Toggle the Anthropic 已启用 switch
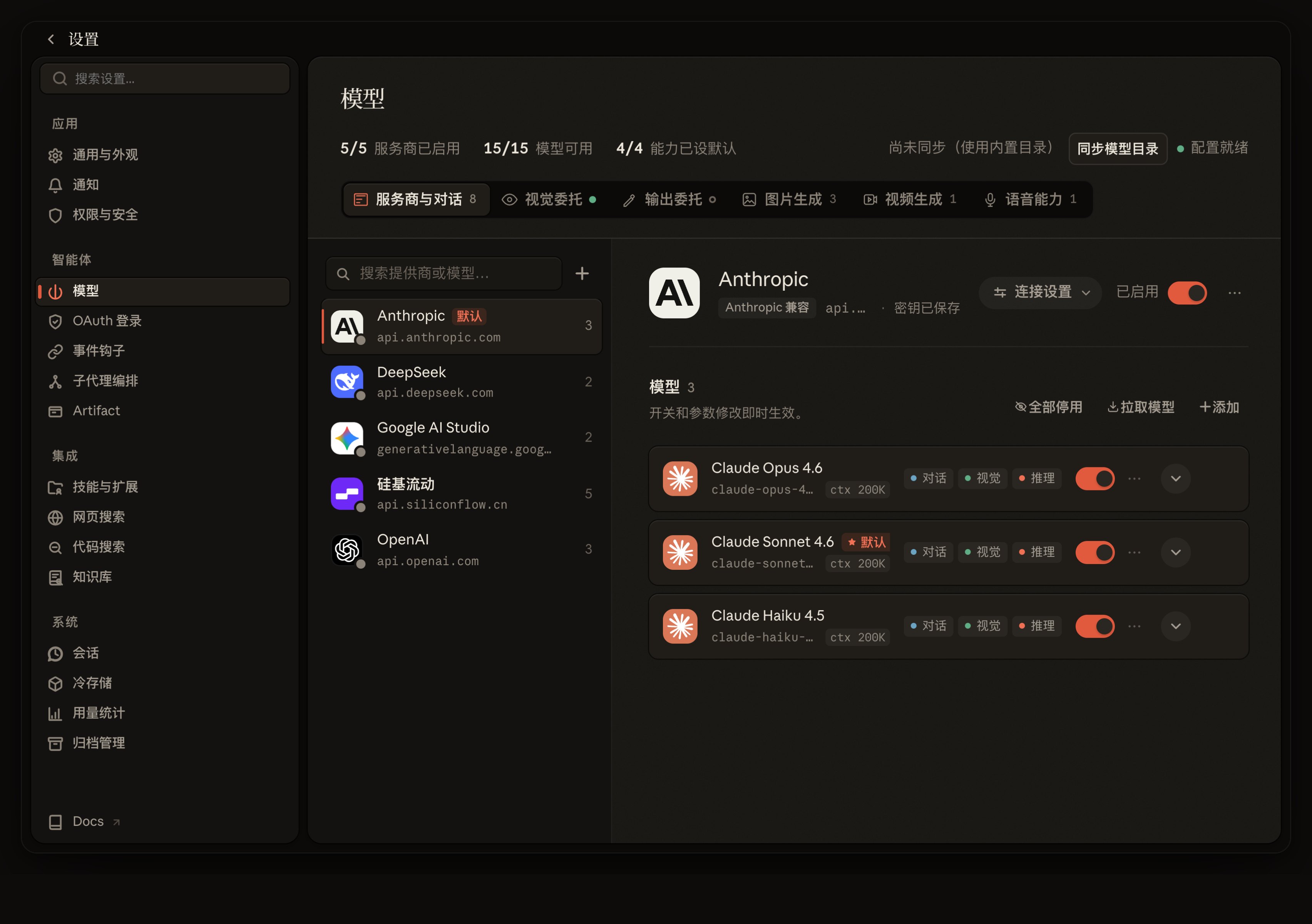The height and width of the screenshot is (924, 1312). tap(1187, 293)
